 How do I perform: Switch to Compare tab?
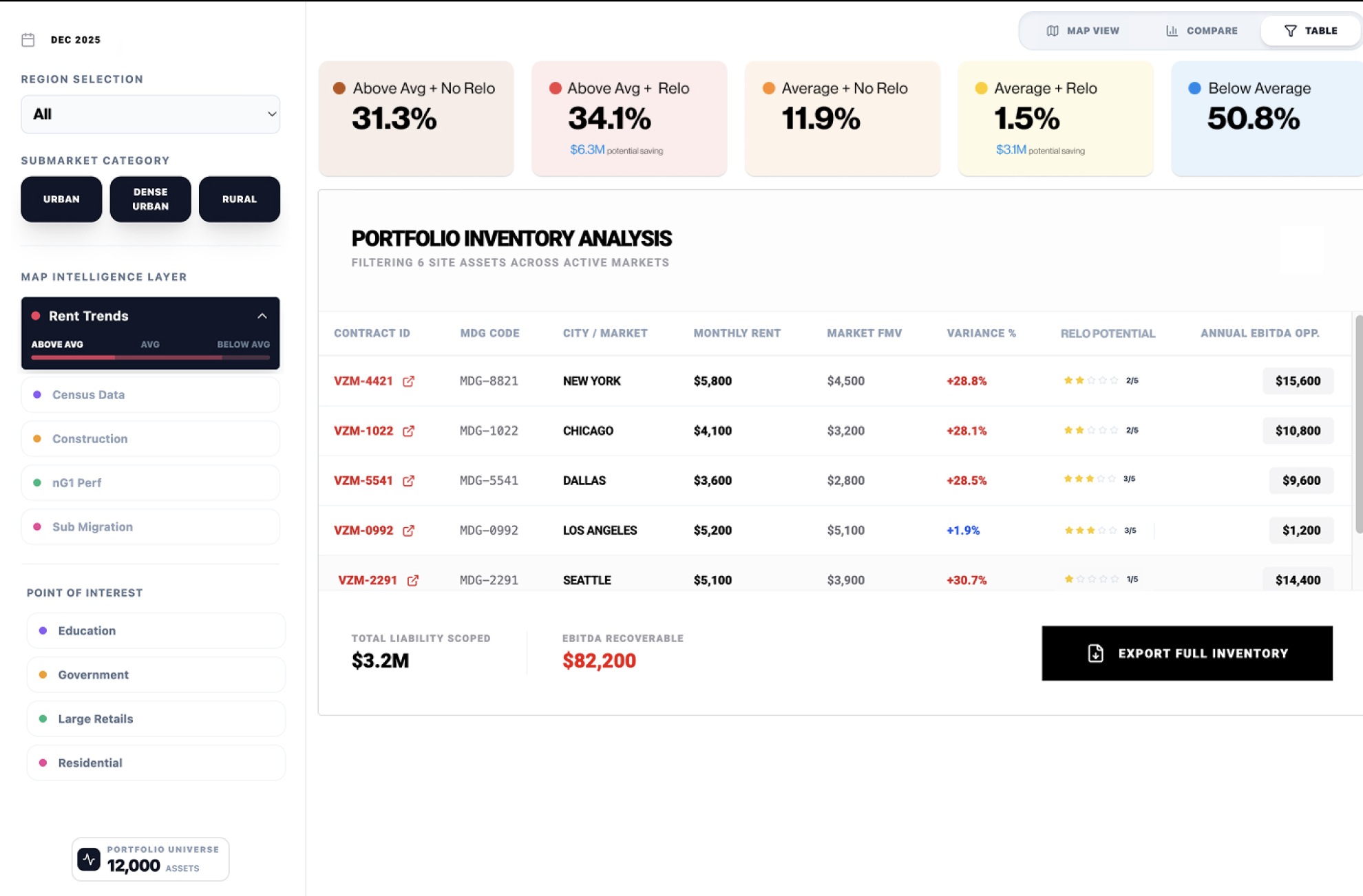pos(1202,31)
